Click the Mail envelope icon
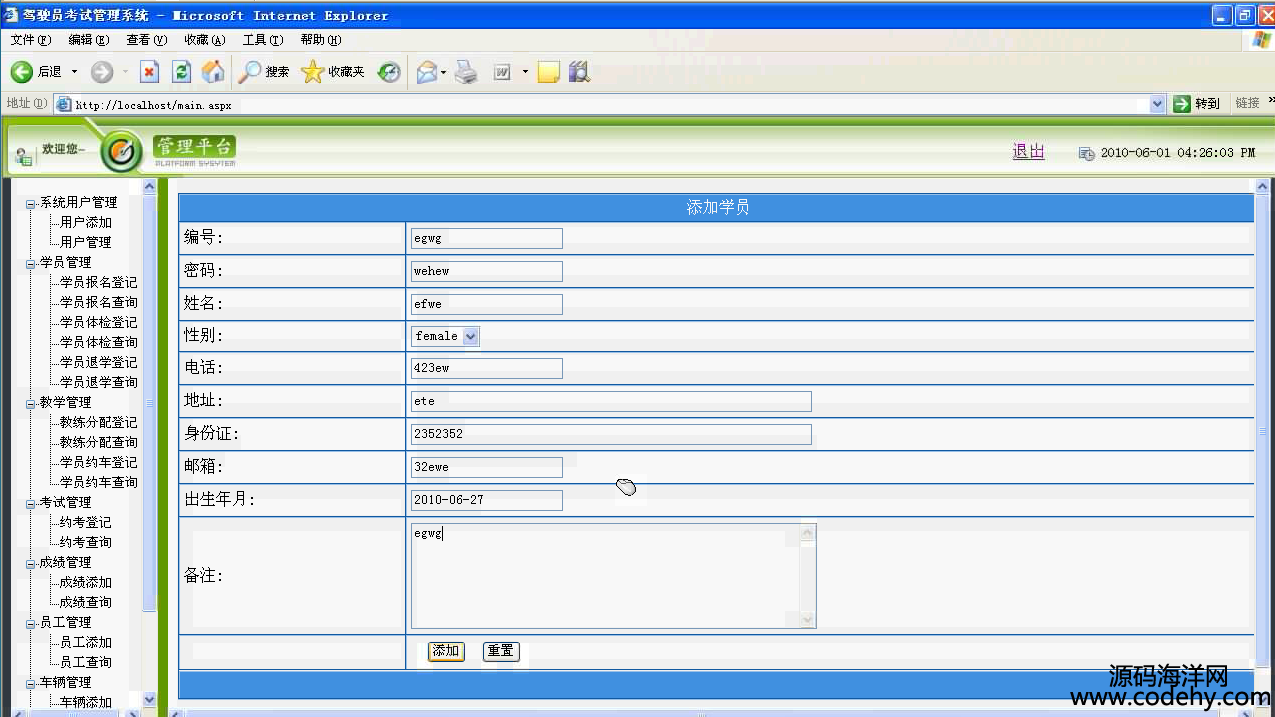The width and height of the screenshot is (1275, 717). tap(427, 72)
